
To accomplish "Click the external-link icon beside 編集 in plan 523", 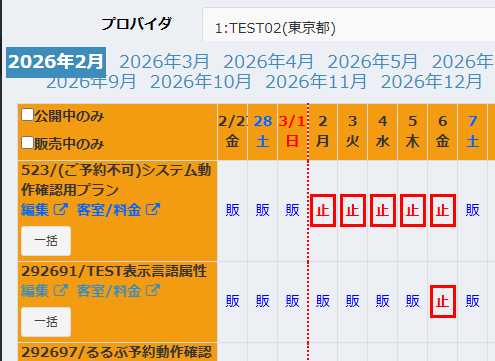I will coord(61,210).
